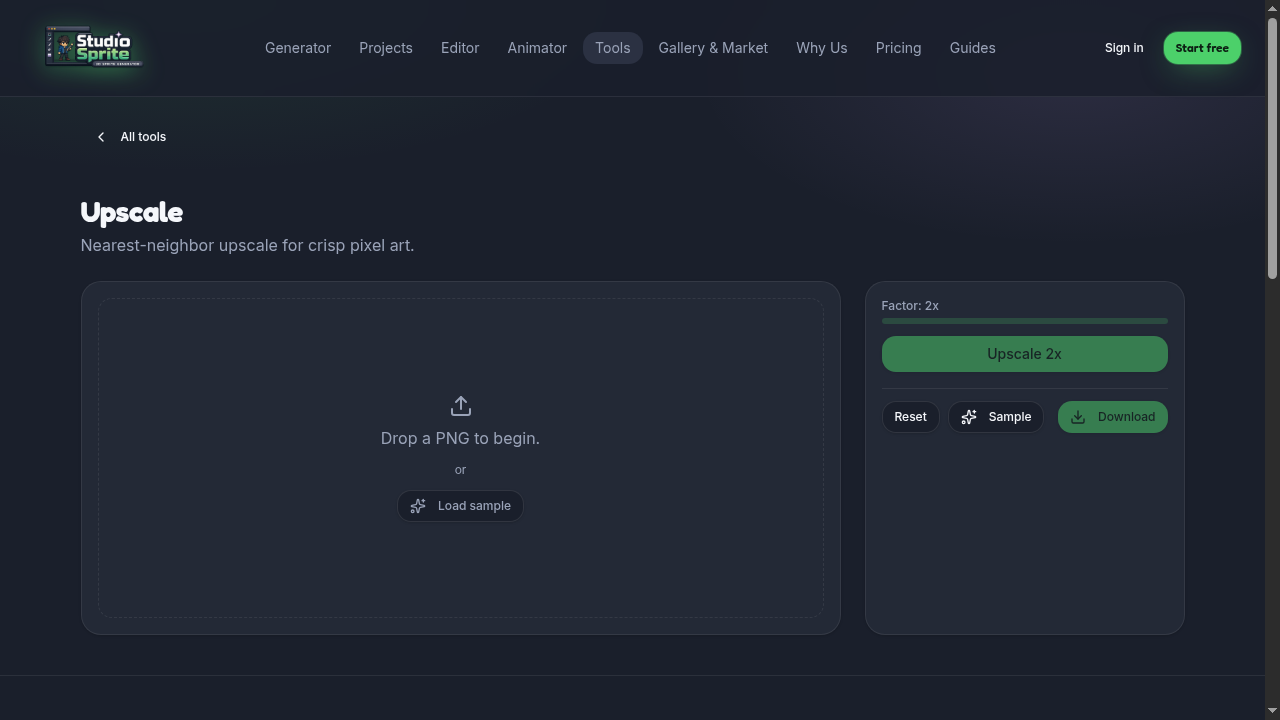Click the sparkle icon on Load sample
Viewport: 1280px width, 720px height.
(x=418, y=506)
